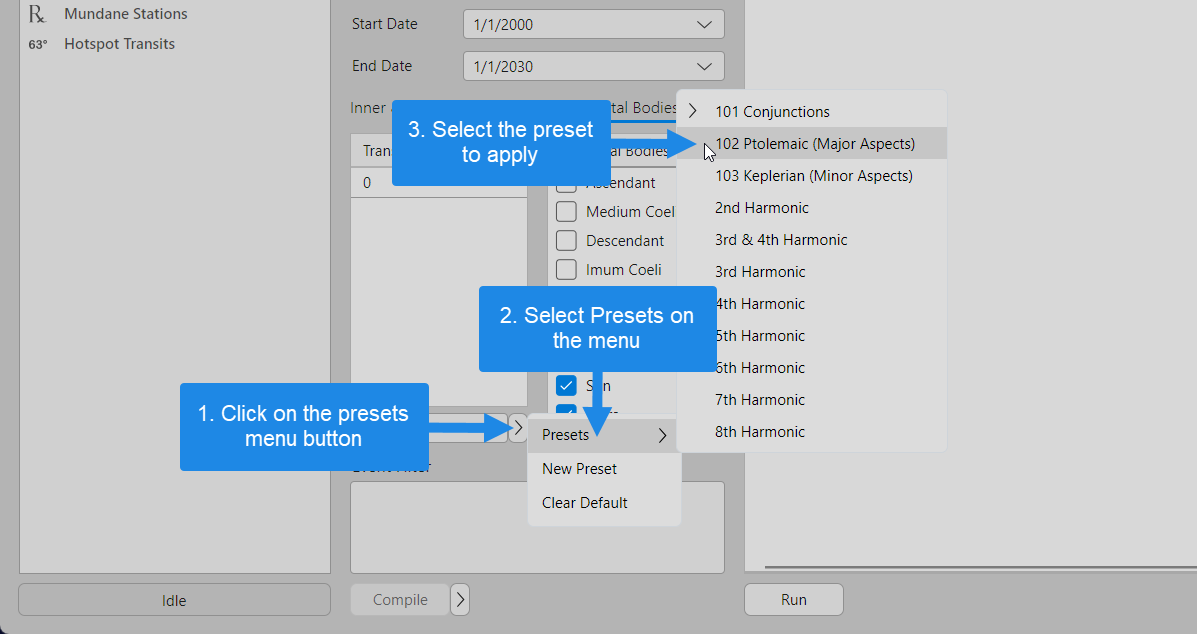The height and width of the screenshot is (634, 1197).
Task: Select New Preset from the menu
Action: (579, 468)
